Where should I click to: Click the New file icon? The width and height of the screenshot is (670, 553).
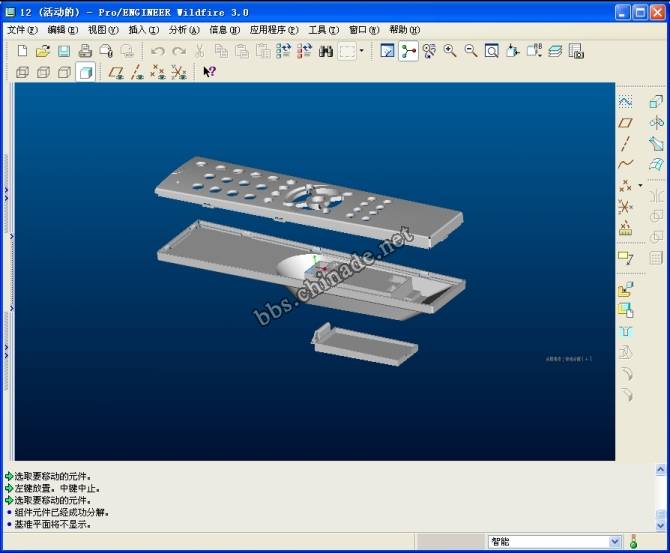pos(22,51)
